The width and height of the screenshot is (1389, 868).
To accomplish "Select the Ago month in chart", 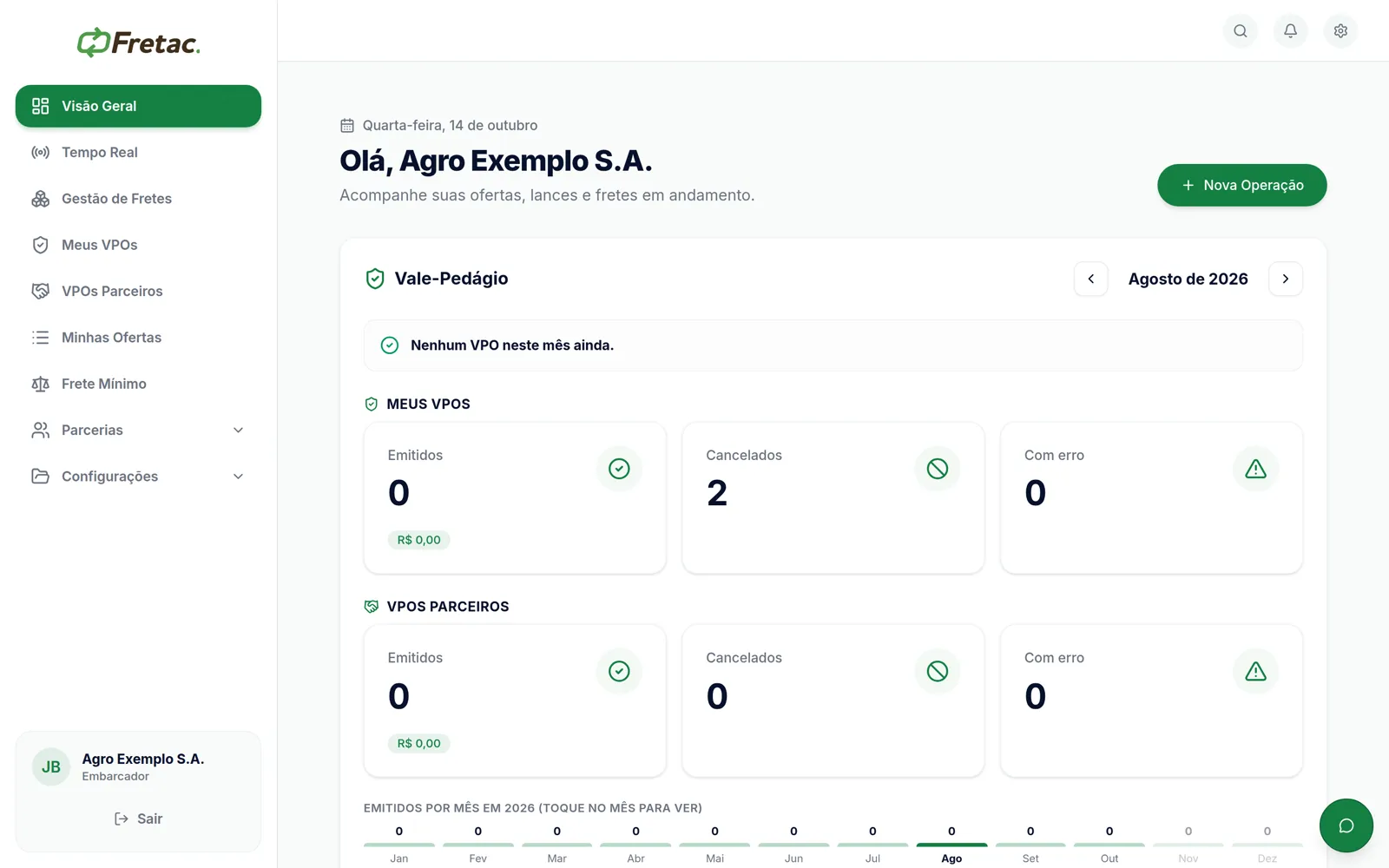I will pos(951,845).
